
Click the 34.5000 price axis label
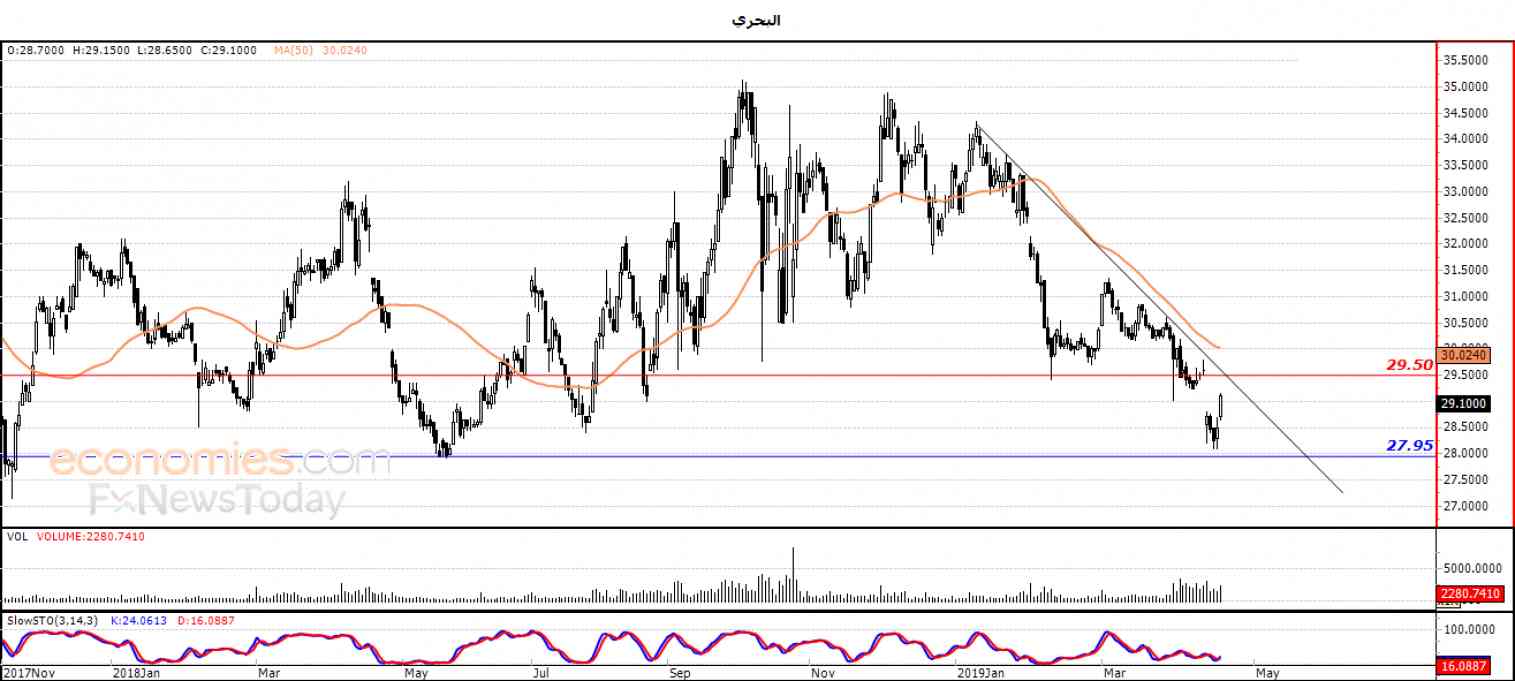coord(1466,113)
